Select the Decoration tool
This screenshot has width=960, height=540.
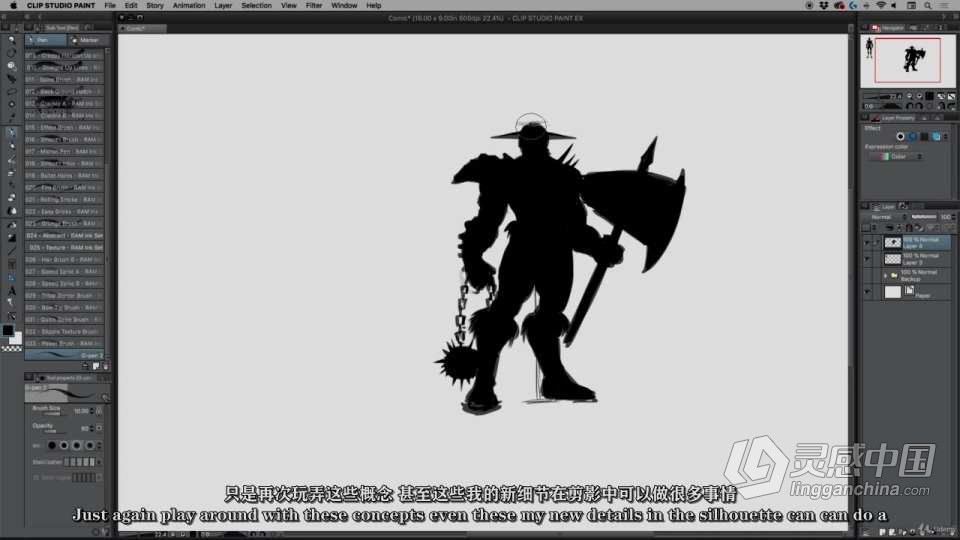click(11, 186)
